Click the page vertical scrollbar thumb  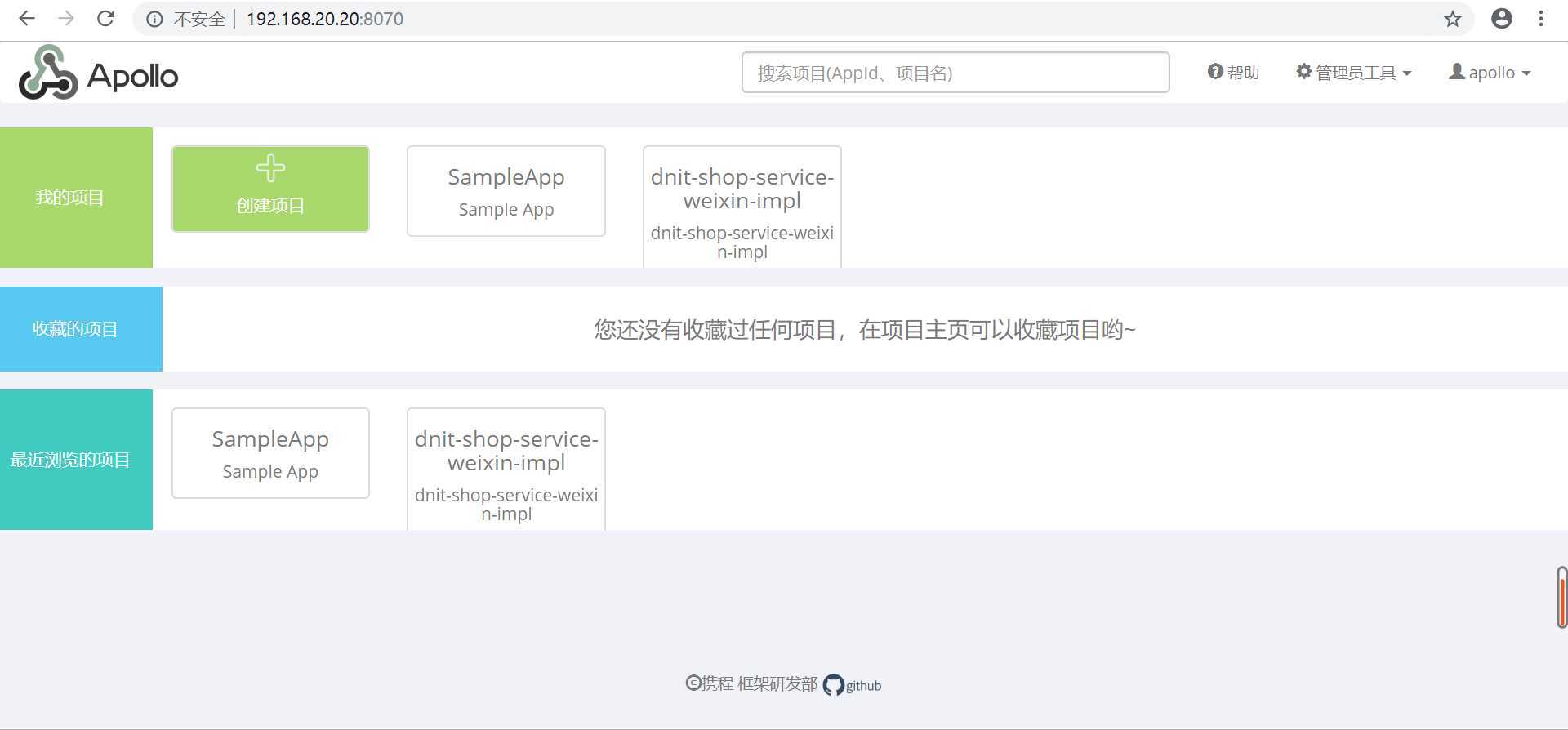click(1561, 598)
